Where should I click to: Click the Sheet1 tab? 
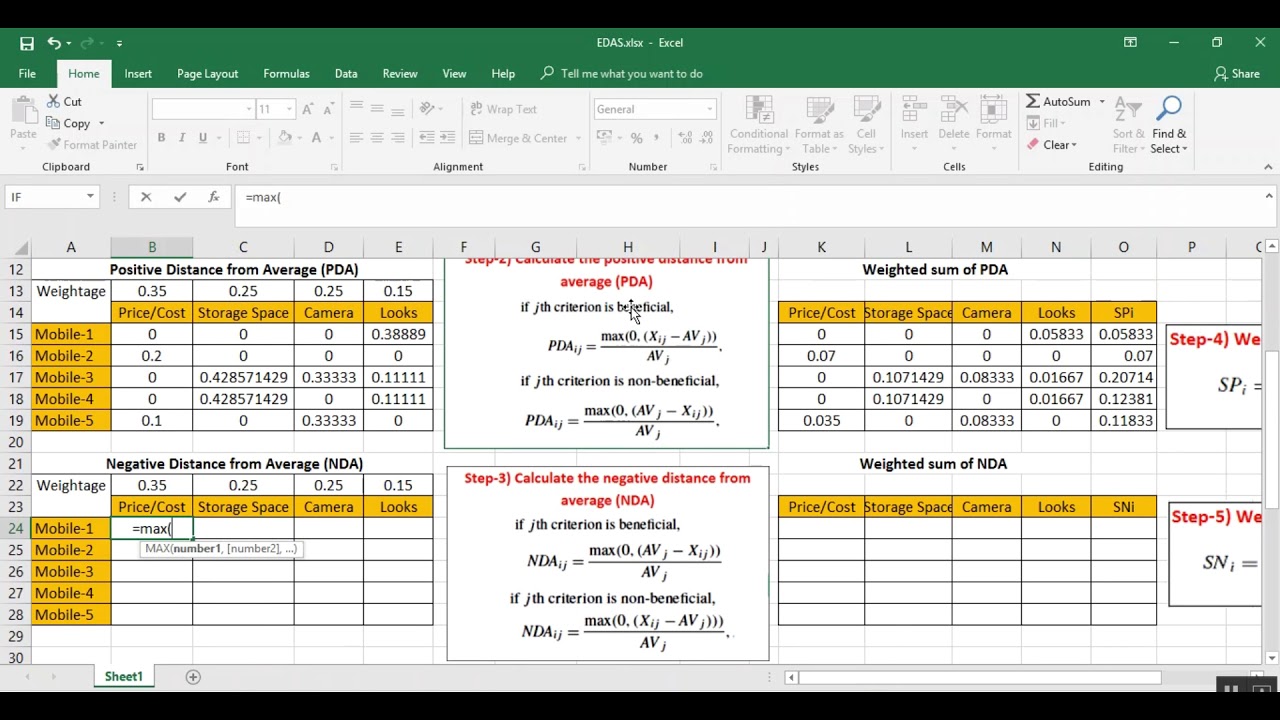pos(124,677)
